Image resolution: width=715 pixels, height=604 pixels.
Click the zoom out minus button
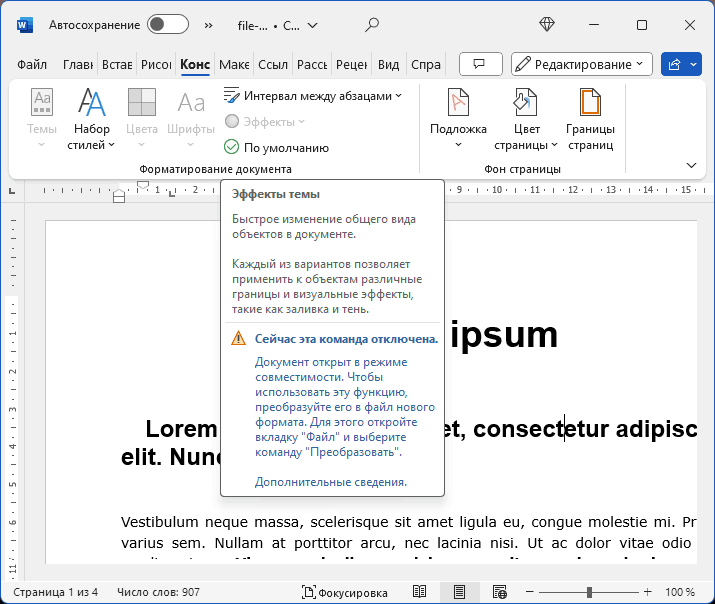529,592
